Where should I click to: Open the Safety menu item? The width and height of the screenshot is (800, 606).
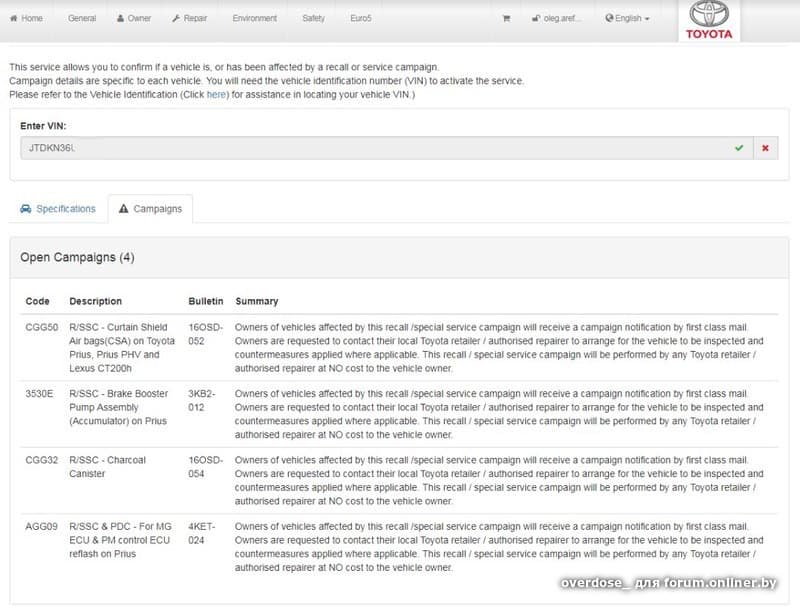(x=313, y=18)
